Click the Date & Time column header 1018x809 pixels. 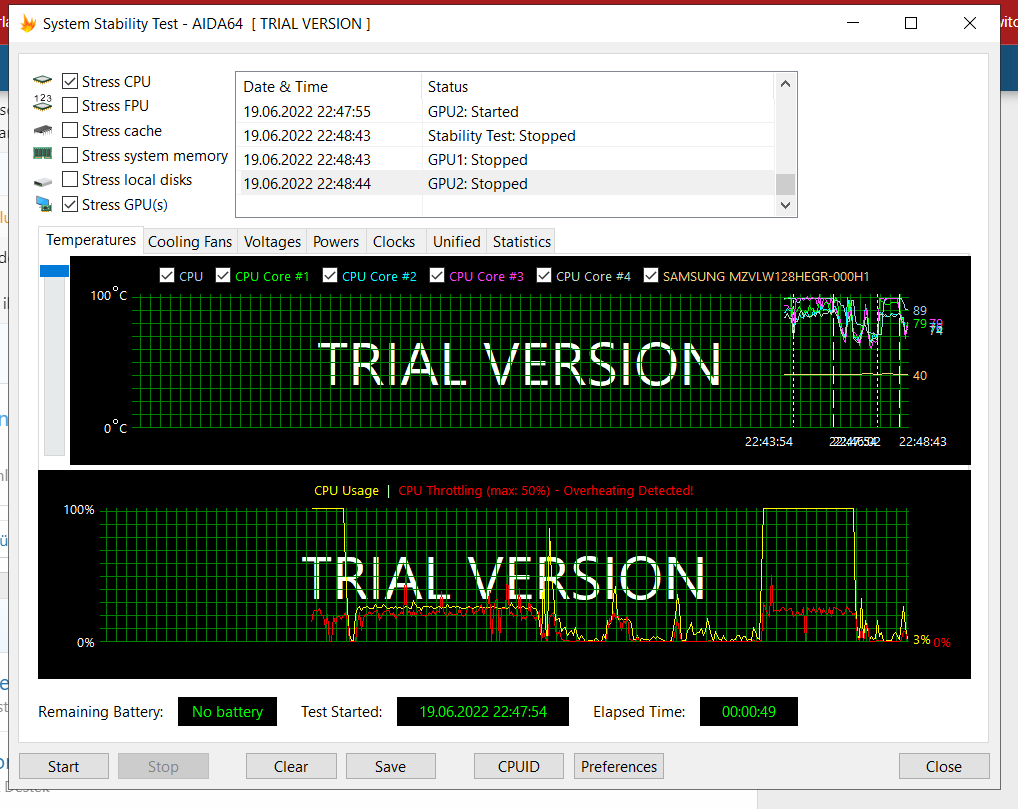pos(329,86)
